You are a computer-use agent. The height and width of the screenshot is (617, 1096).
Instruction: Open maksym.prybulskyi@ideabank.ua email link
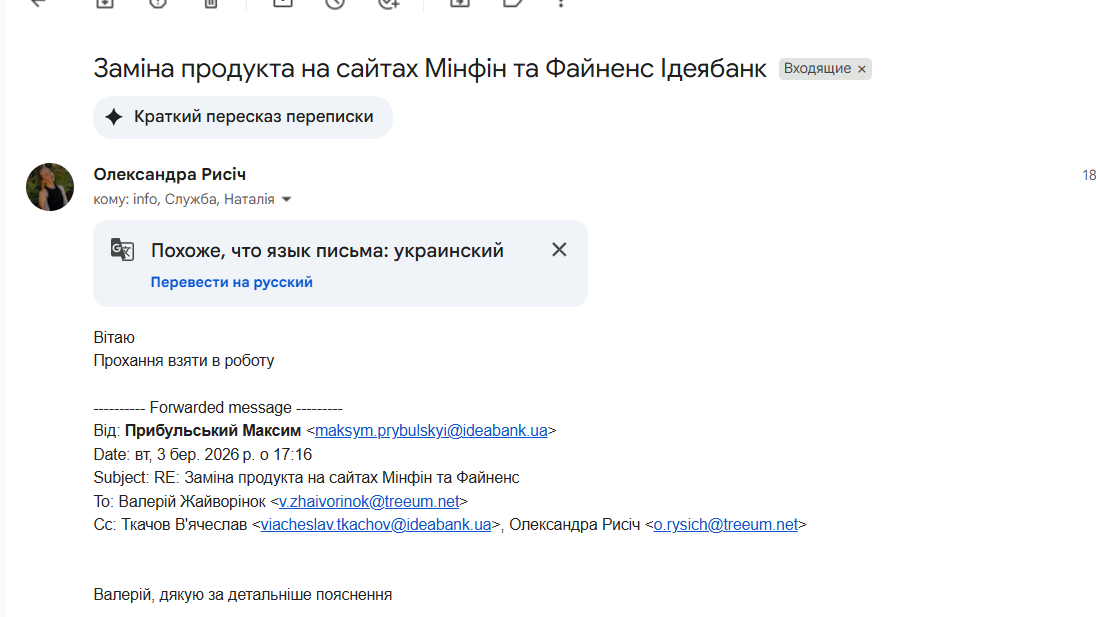[x=431, y=431]
